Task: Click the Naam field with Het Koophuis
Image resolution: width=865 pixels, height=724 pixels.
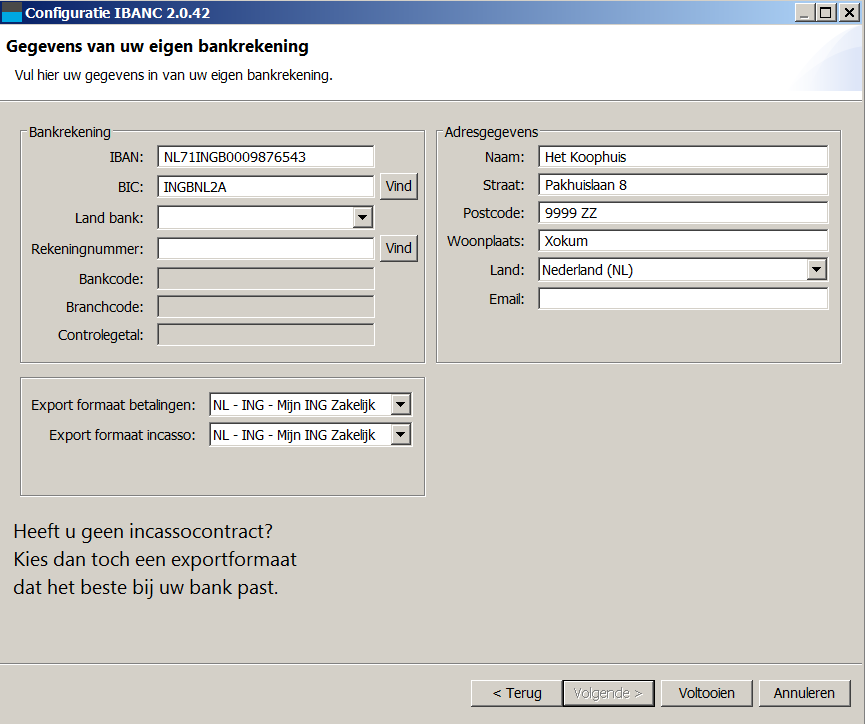Action: [x=682, y=157]
